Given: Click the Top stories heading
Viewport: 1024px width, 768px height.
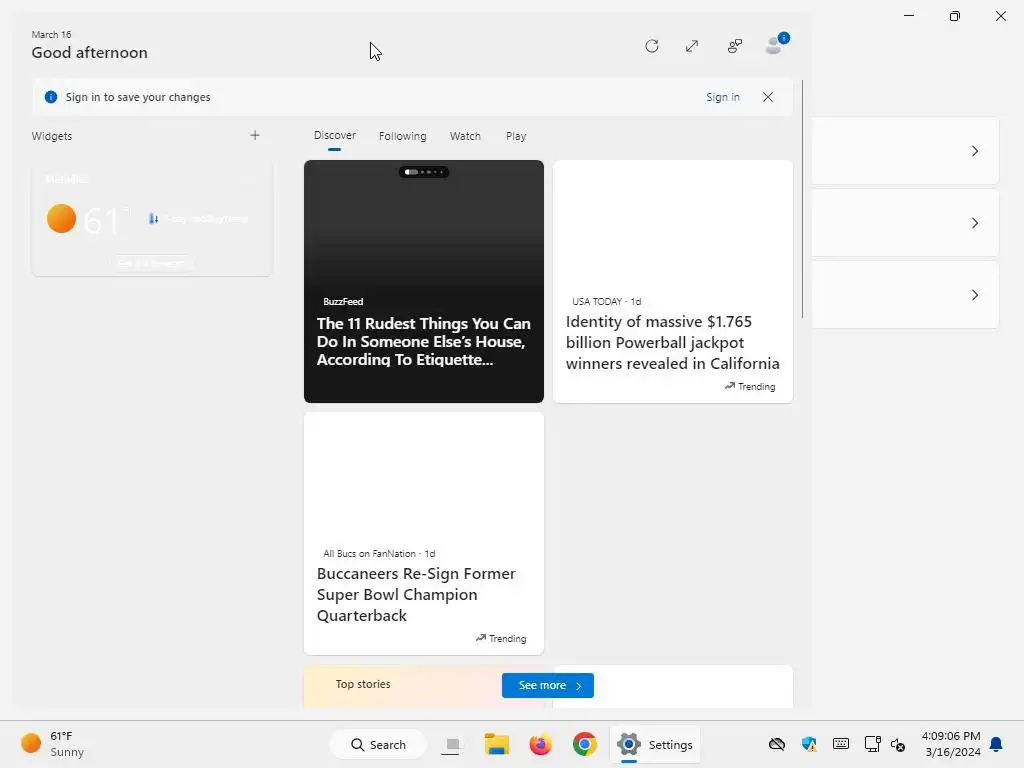Looking at the screenshot, I should 363,684.
